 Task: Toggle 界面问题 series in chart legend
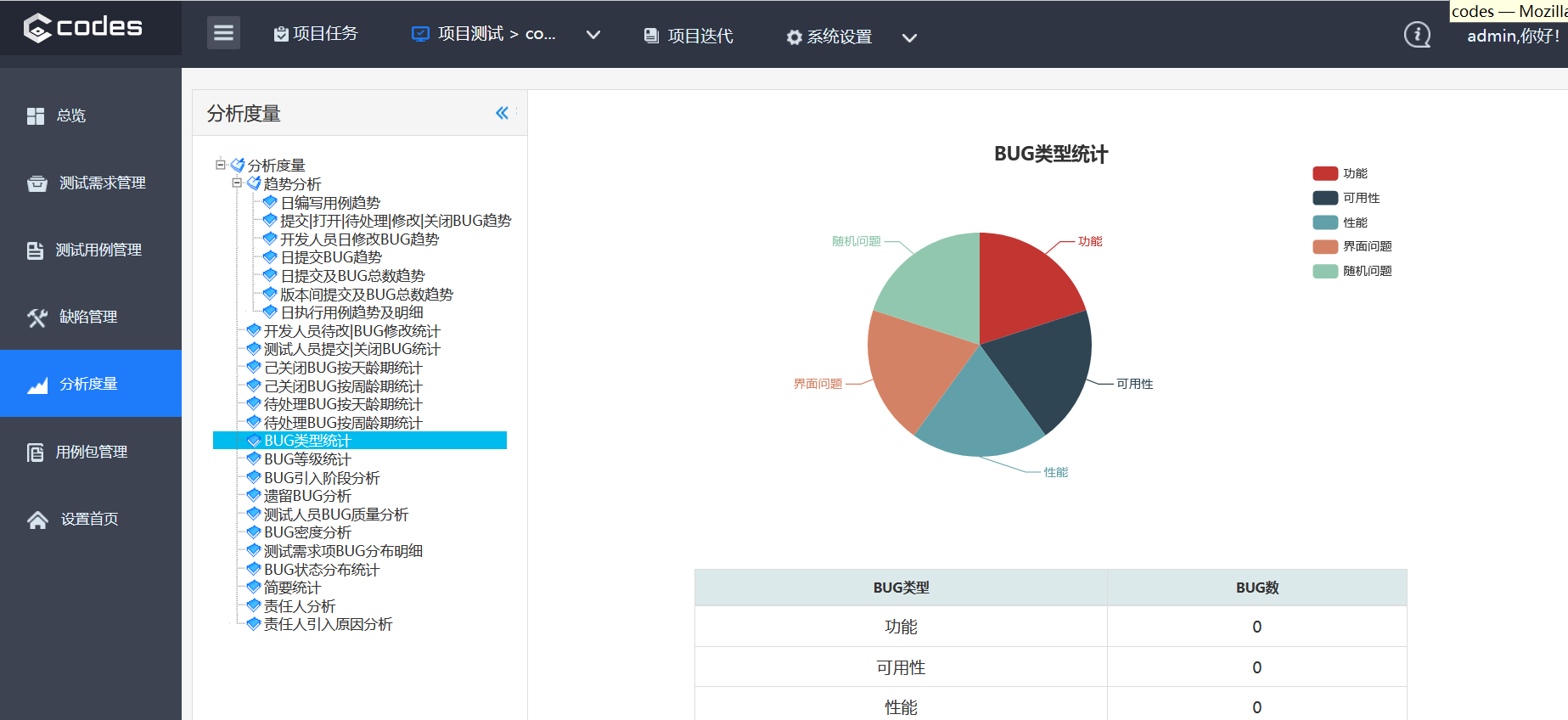(x=1352, y=246)
